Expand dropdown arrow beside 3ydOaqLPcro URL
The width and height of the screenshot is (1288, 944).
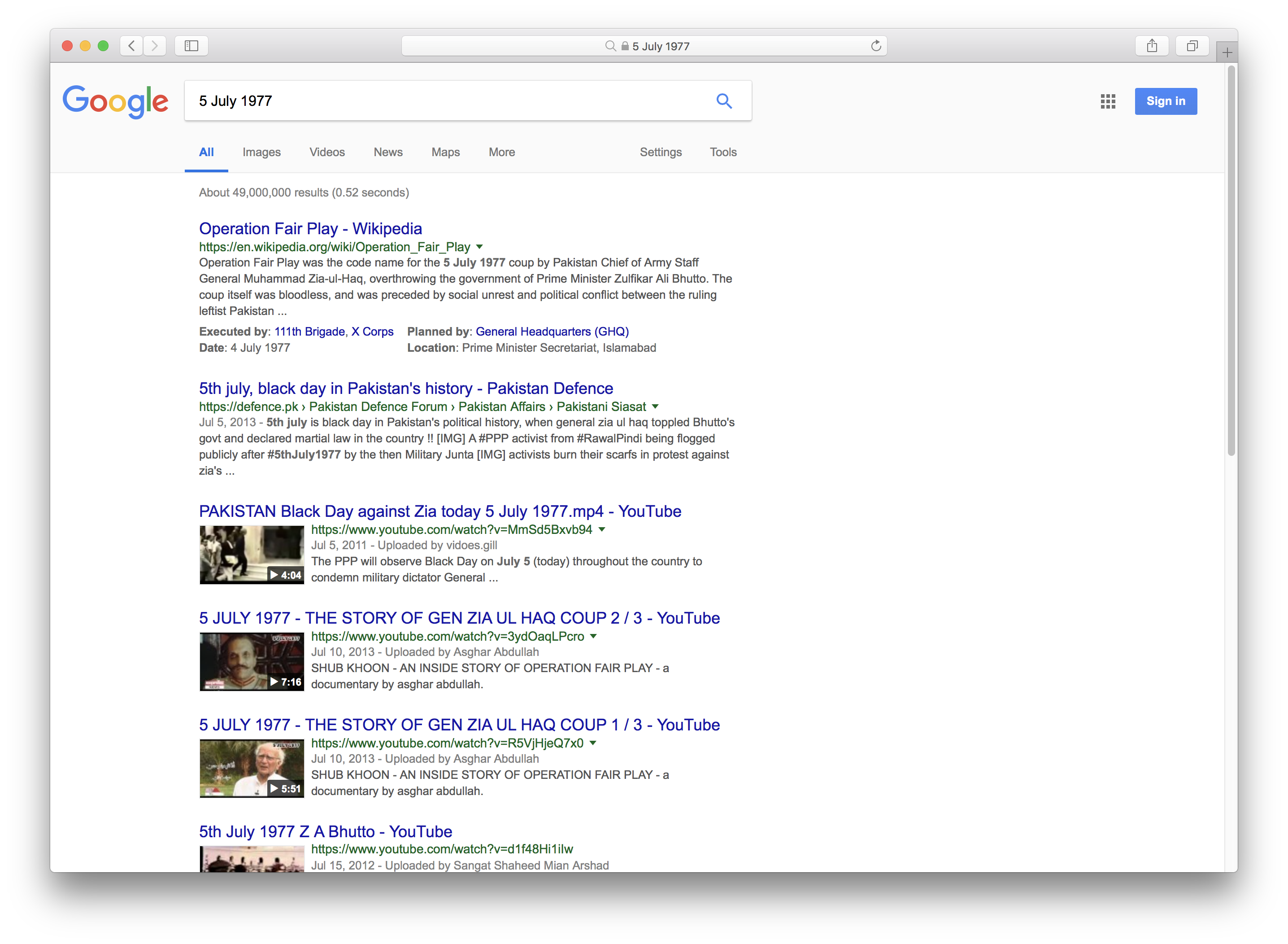(x=593, y=637)
